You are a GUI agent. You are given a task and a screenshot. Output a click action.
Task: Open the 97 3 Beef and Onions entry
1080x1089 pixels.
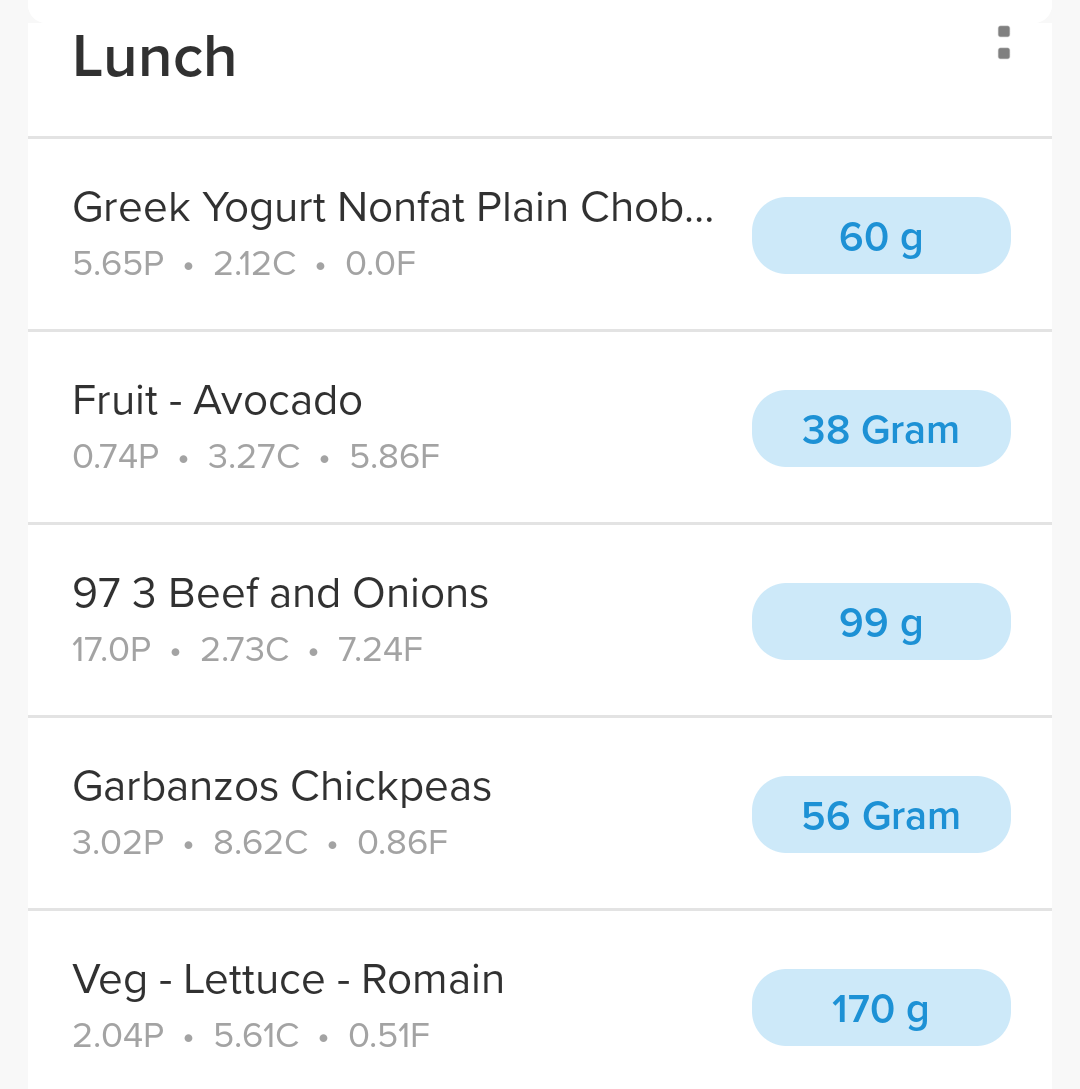click(x=281, y=594)
